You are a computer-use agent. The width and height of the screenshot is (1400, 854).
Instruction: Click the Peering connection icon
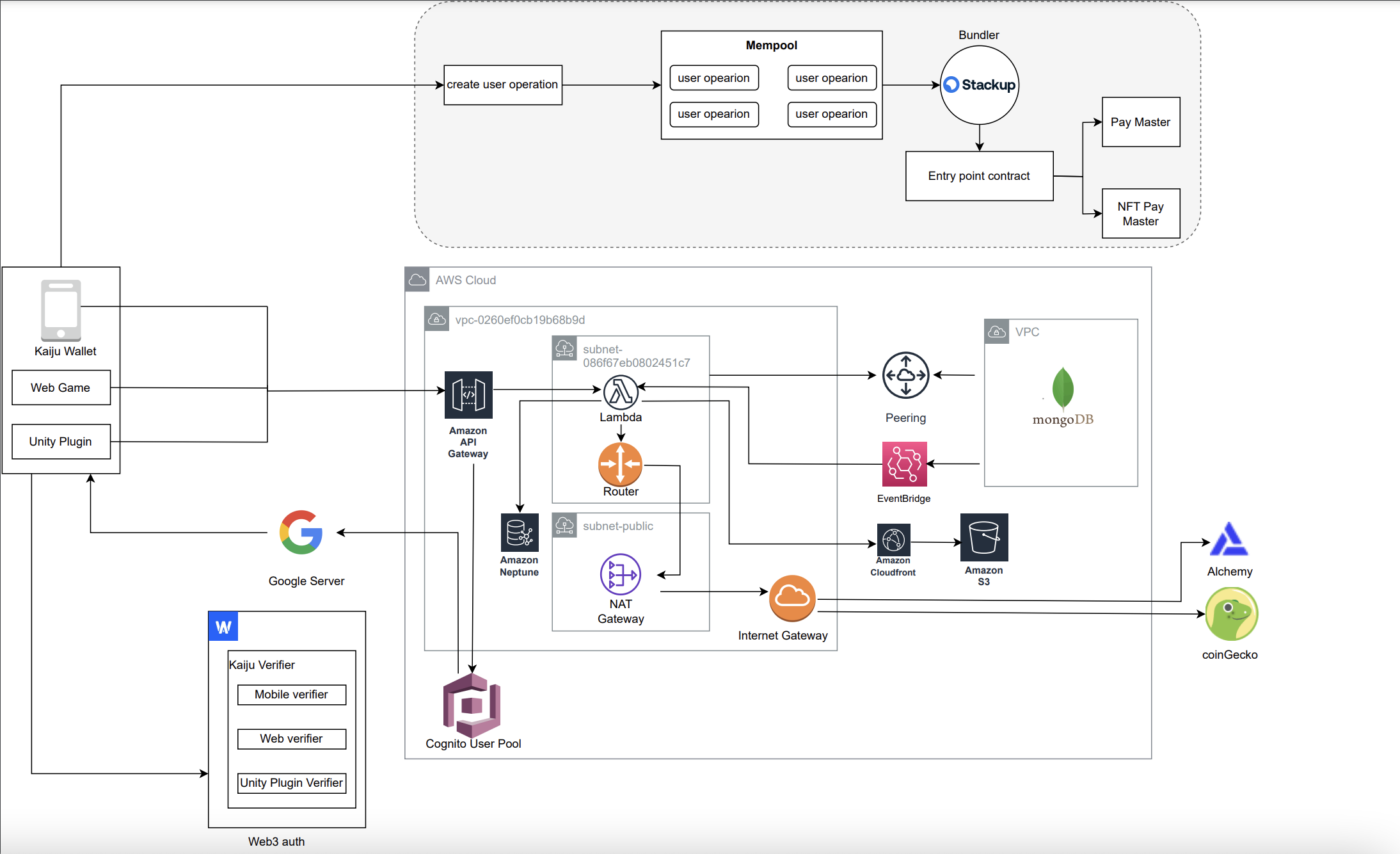coord(905,375)
